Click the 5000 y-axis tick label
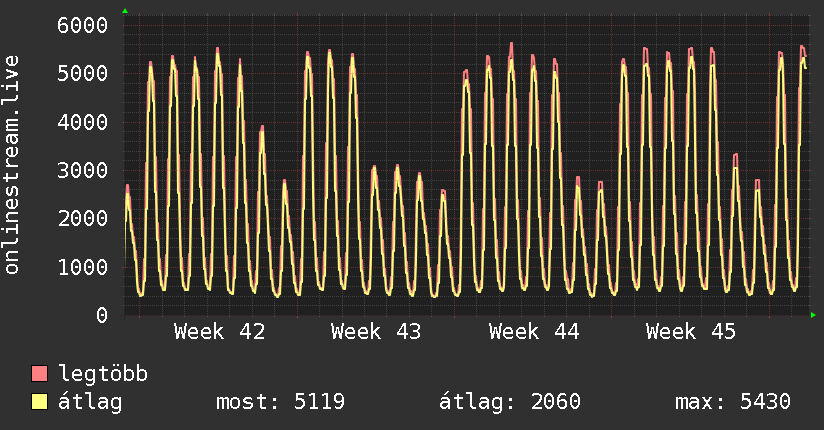This screenshot has width=824, height=430. (81, 73)
